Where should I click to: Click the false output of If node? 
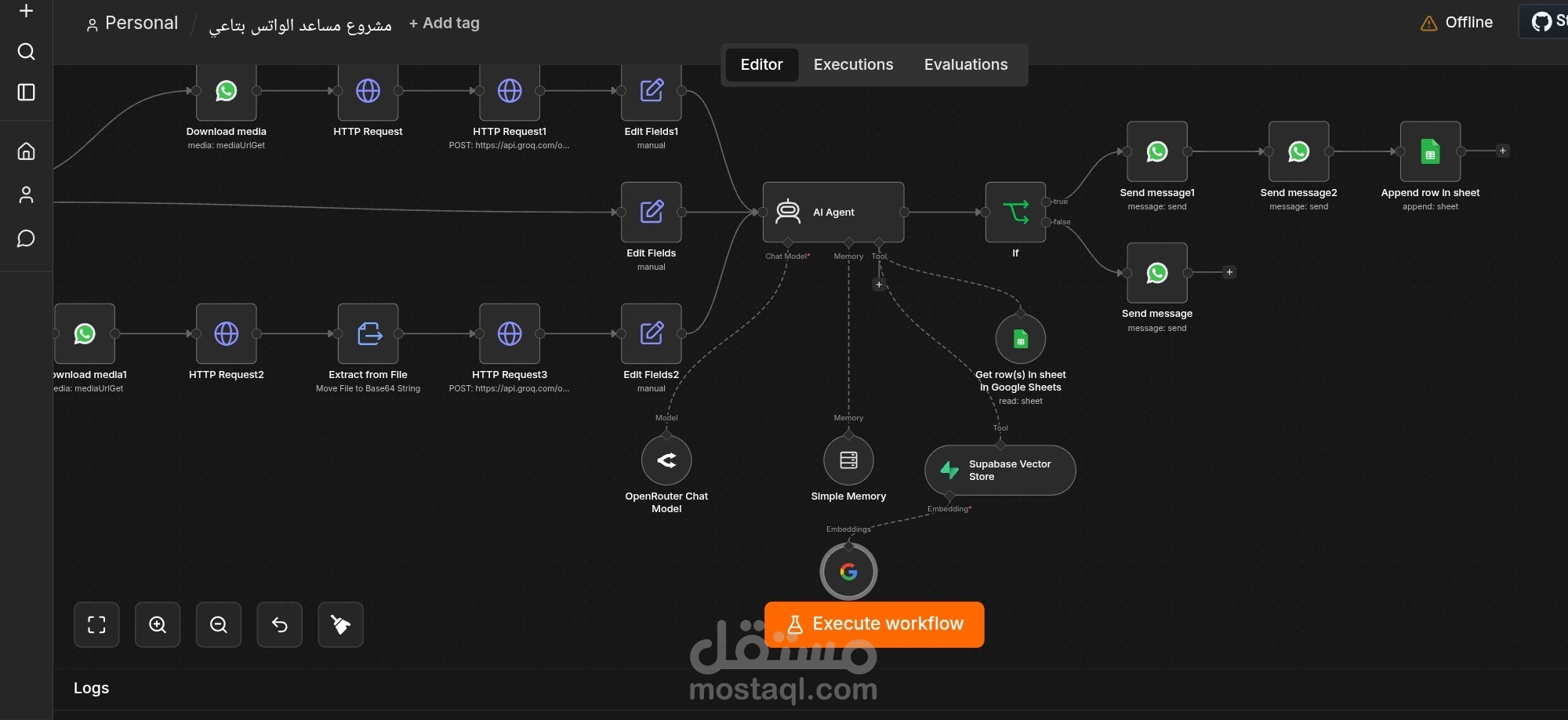point(1046,222)
